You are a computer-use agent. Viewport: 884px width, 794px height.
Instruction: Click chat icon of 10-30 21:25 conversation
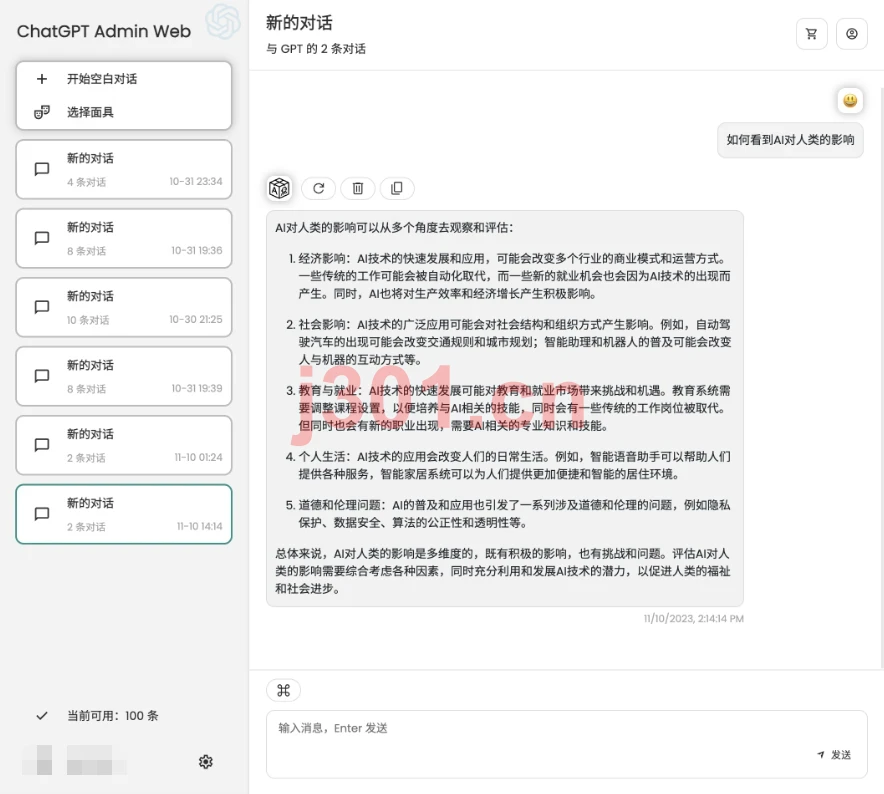tap(42, 307)
